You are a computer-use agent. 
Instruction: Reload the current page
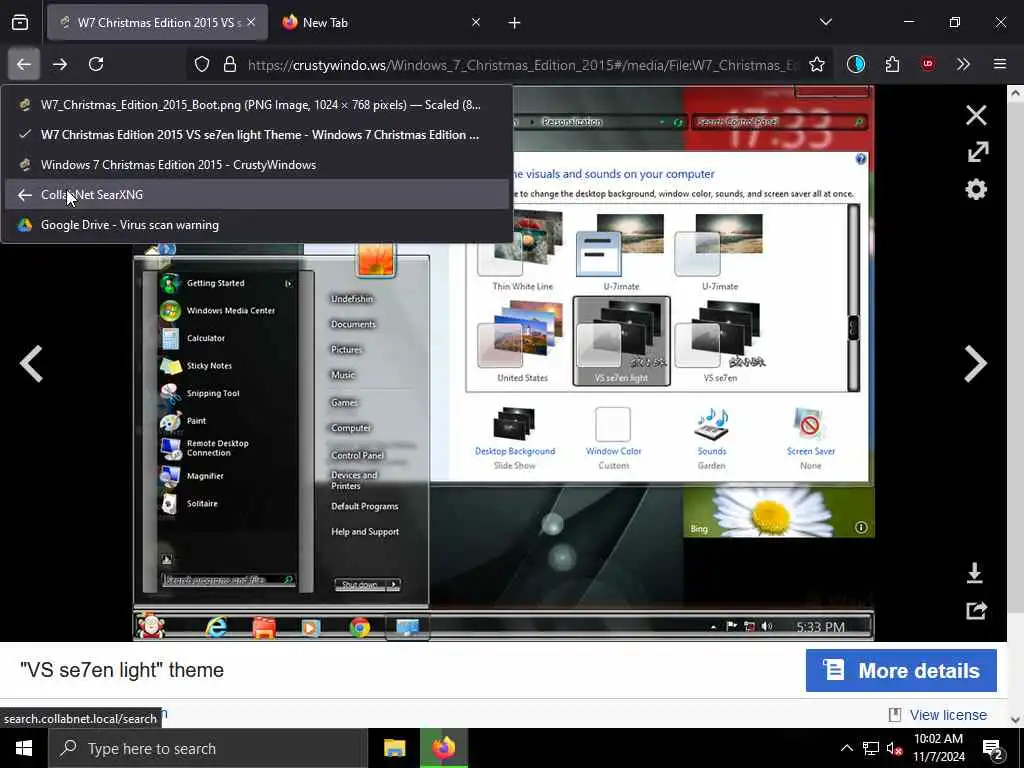tap(96, 64)
